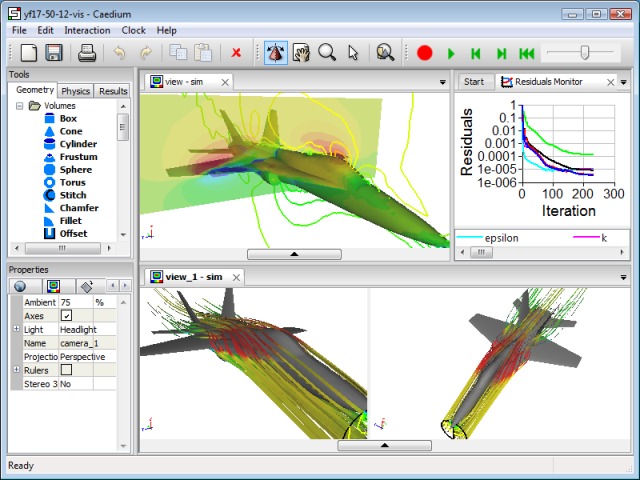Expand the Rulers property row

click(16, 369)
